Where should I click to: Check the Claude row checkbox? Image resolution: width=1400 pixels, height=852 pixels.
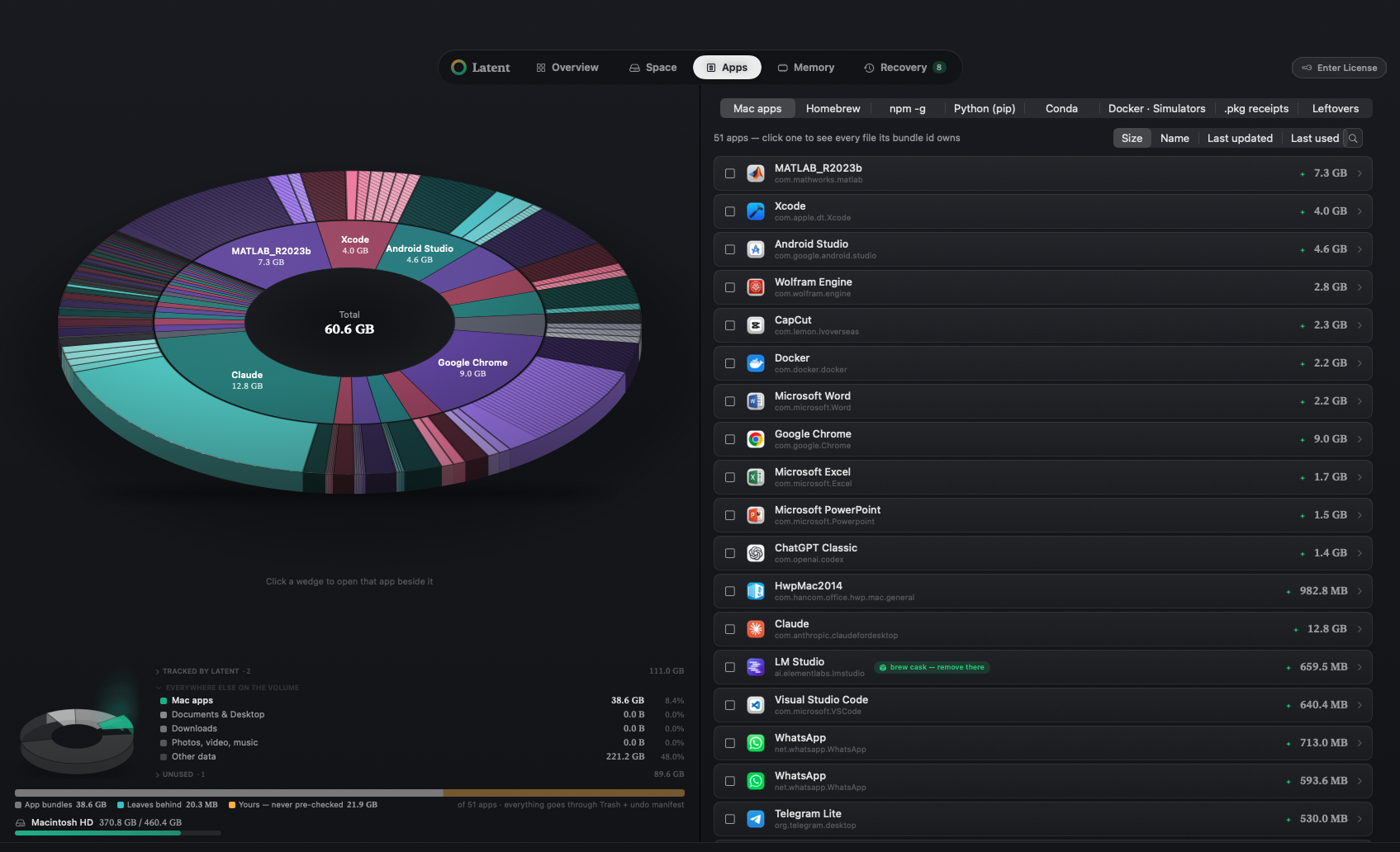coord(730,629)
